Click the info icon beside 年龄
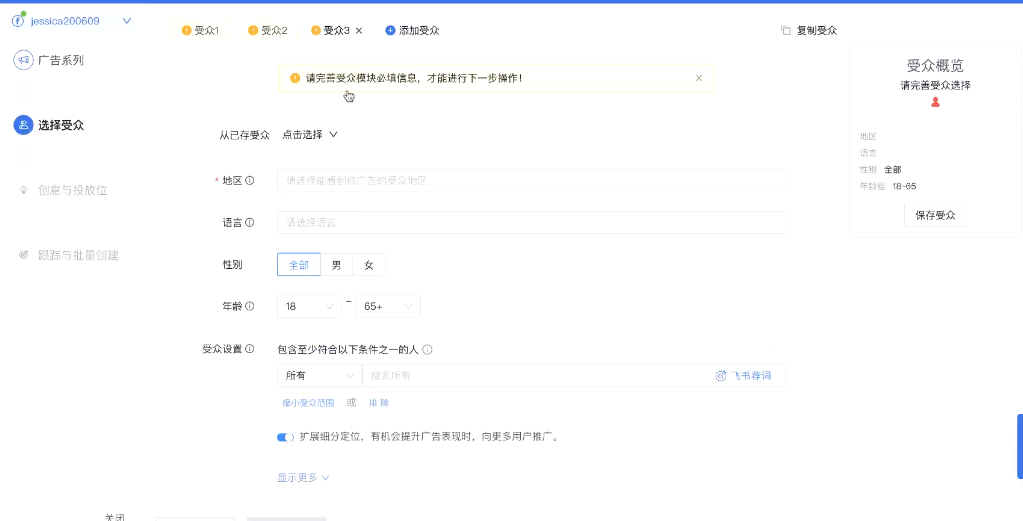1023x521 pixels. point(249,306)
